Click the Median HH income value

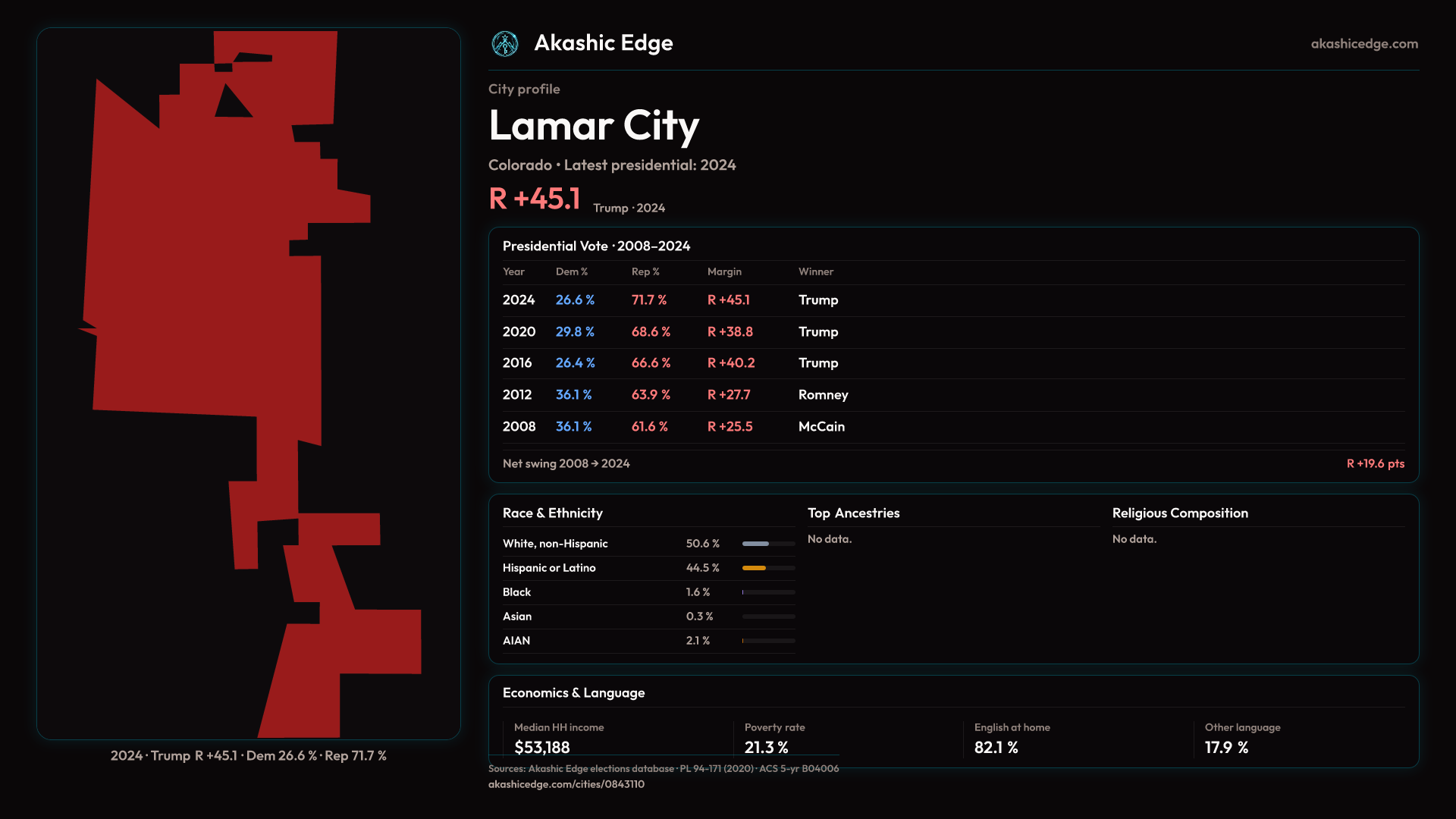click(541, 747)
